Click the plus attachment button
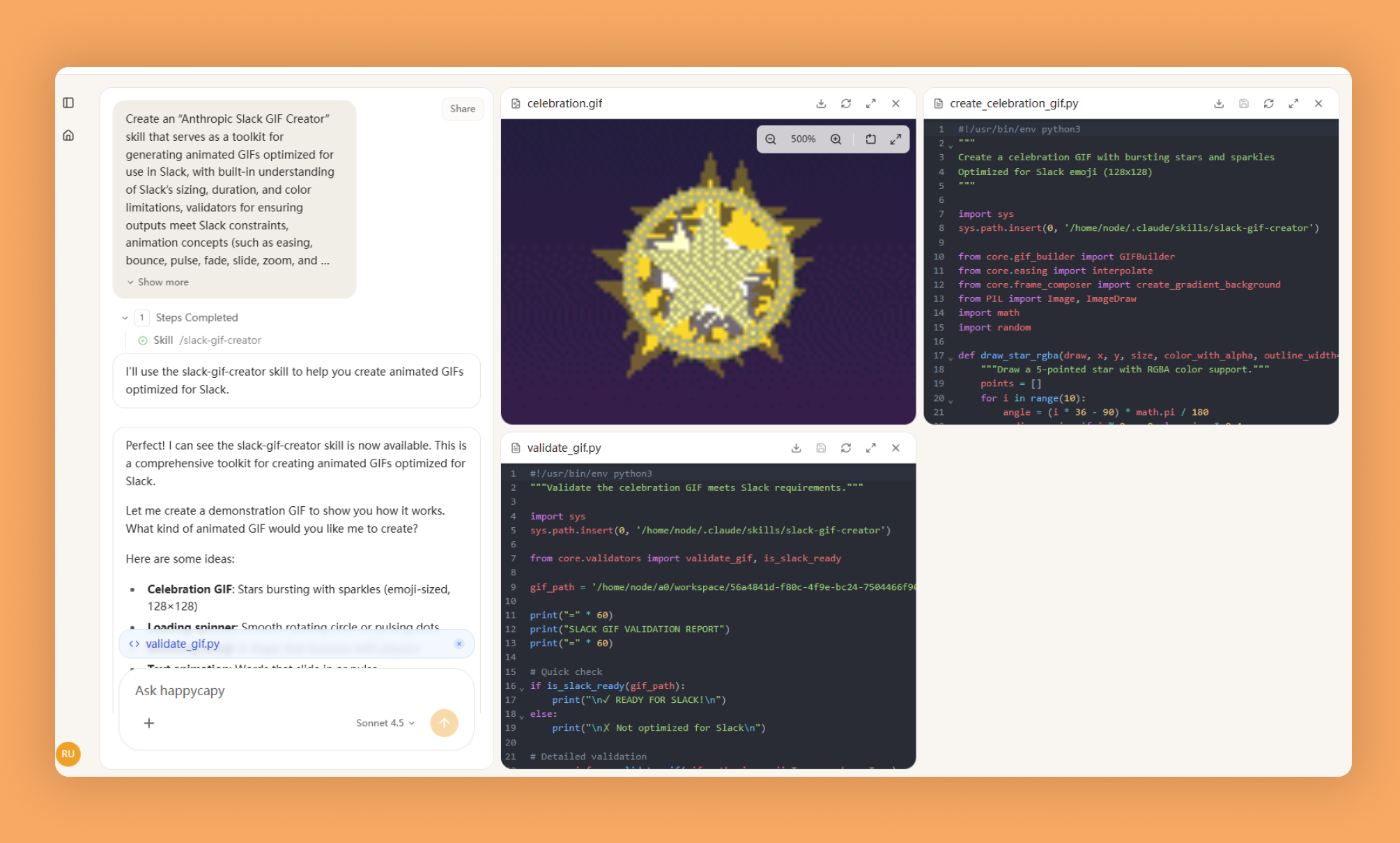Viewport: 1400px width, 843px height. 149,723
